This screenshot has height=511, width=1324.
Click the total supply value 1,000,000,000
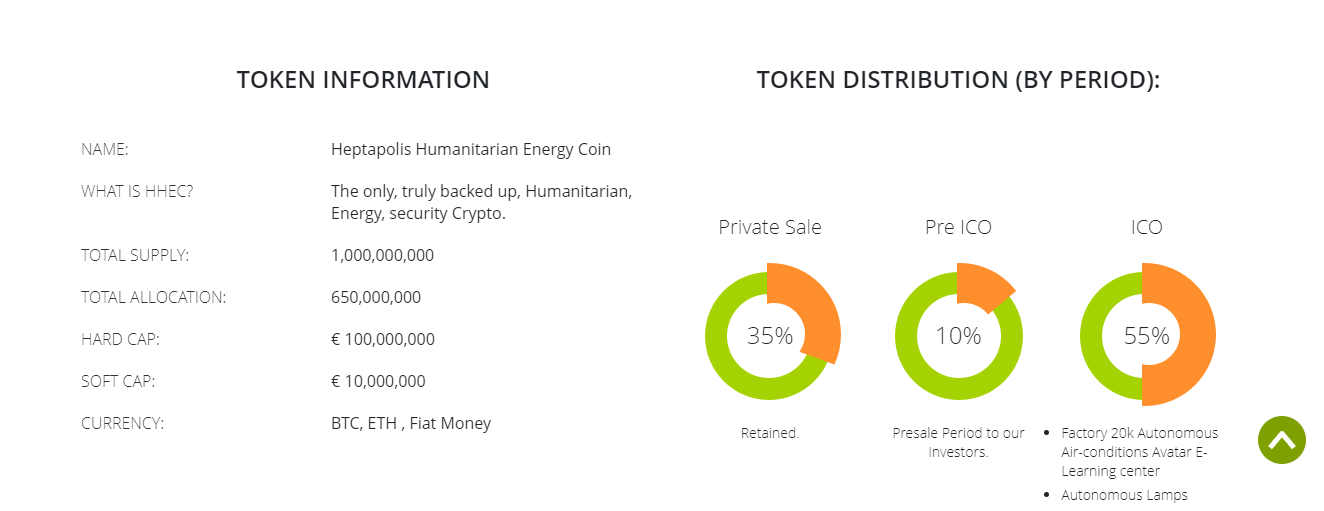[382, 255]
